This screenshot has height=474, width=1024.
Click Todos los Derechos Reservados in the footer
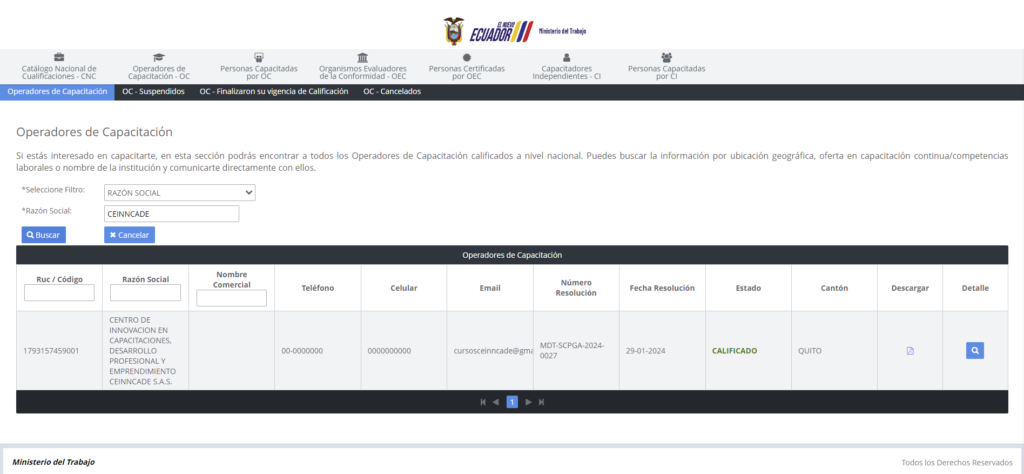point(957,462)
